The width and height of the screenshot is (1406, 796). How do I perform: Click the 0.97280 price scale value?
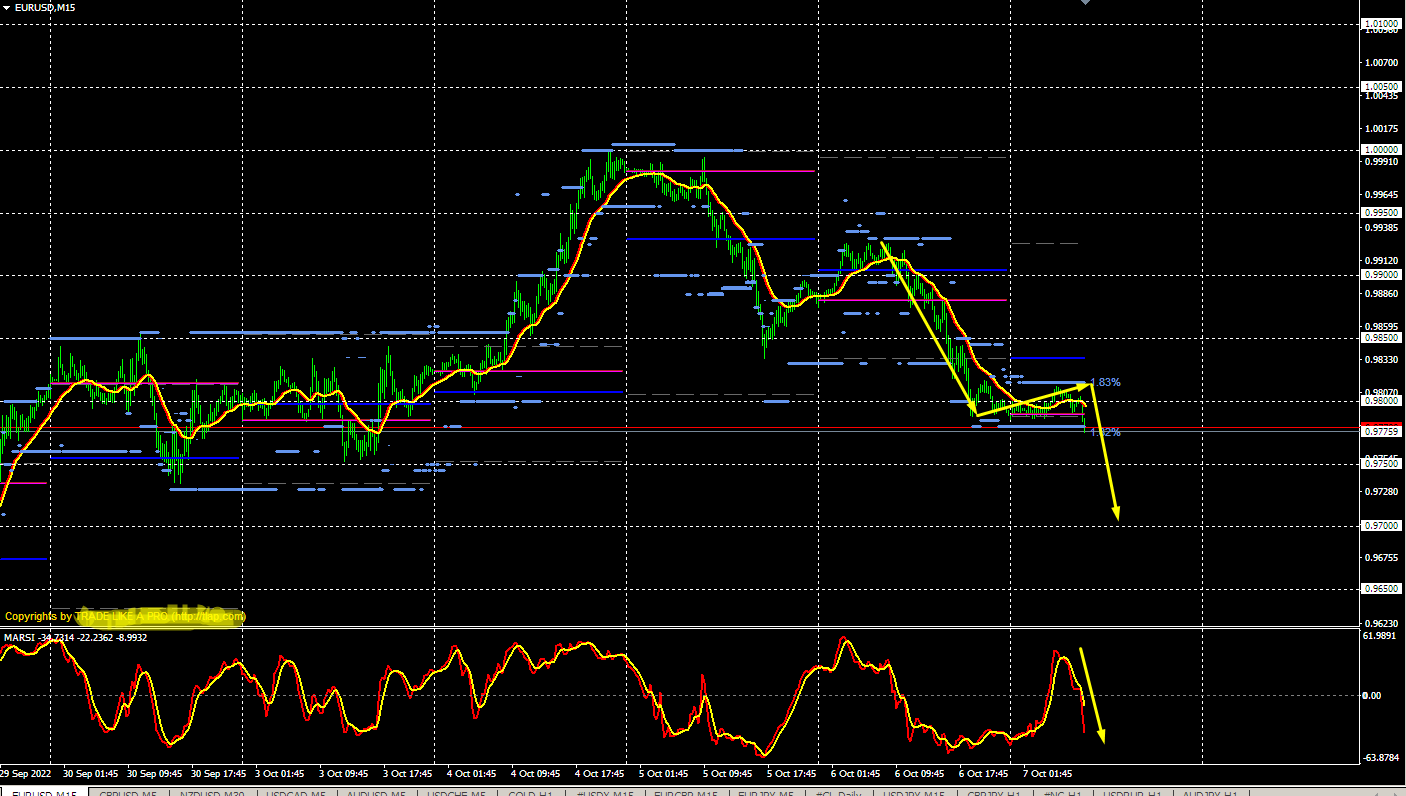tap(1381, 492)
